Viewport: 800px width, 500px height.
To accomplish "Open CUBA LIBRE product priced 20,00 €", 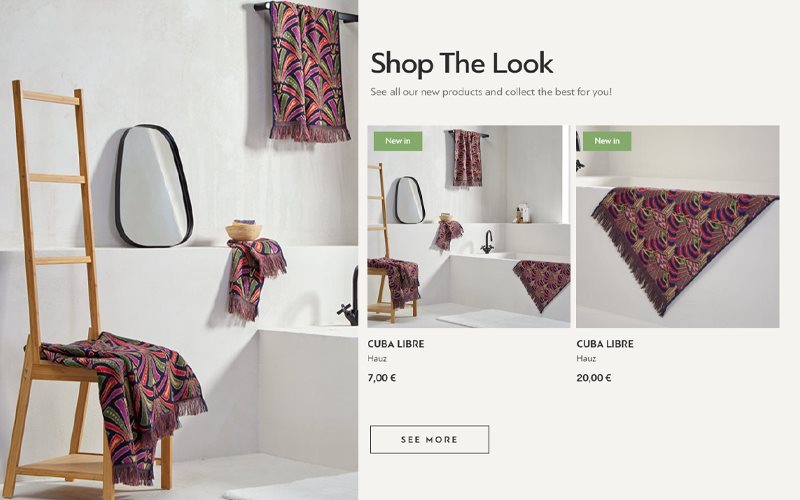I will tap(605, 344).
